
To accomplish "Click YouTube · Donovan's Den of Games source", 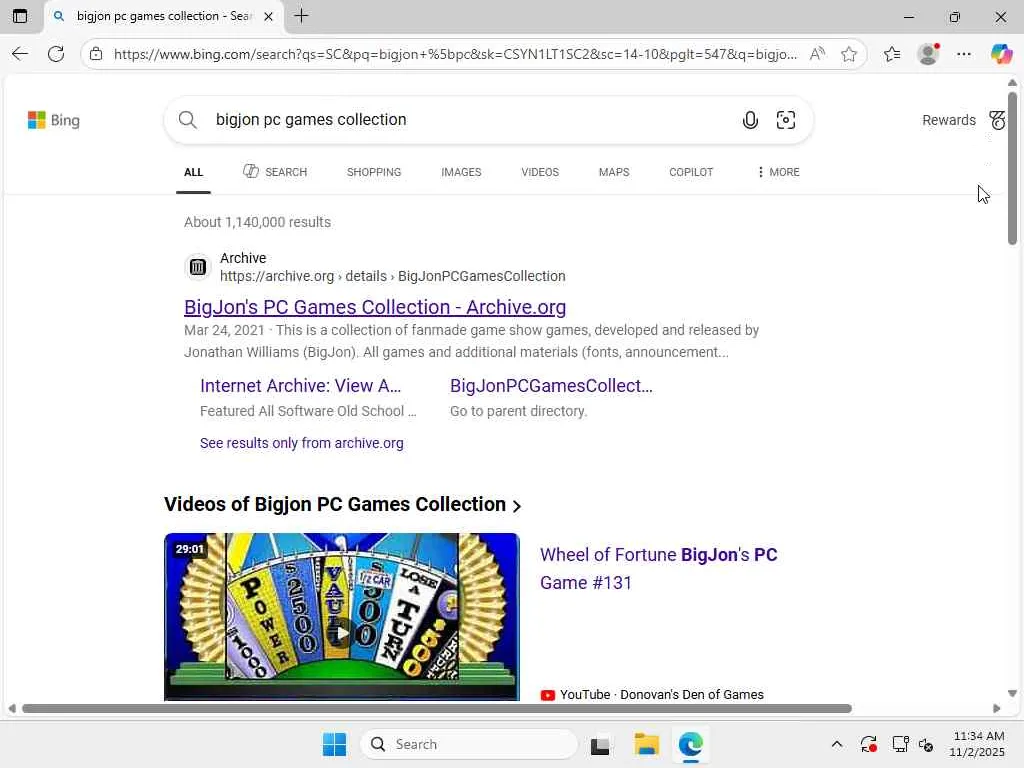I will [652, 694].
